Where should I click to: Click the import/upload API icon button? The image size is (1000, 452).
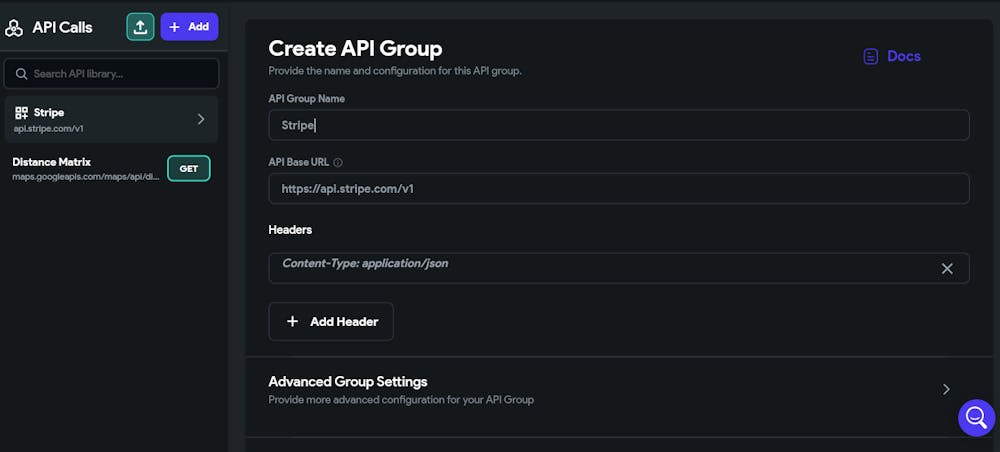point(140,27)
